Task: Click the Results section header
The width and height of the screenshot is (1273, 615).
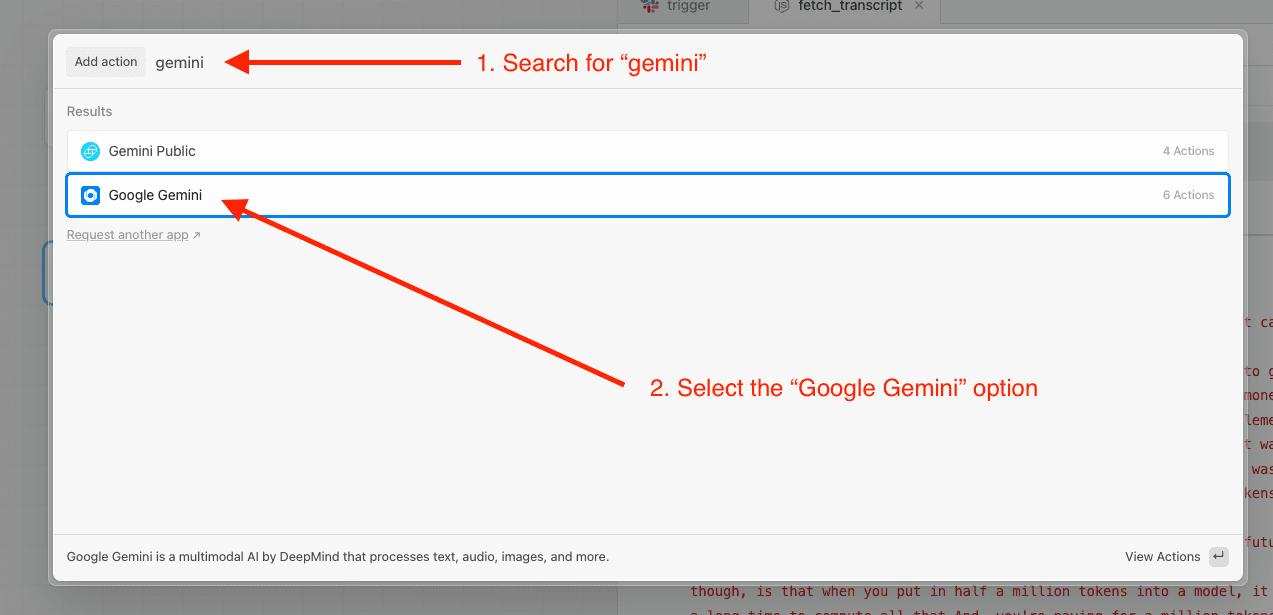Action: (89, 111)
